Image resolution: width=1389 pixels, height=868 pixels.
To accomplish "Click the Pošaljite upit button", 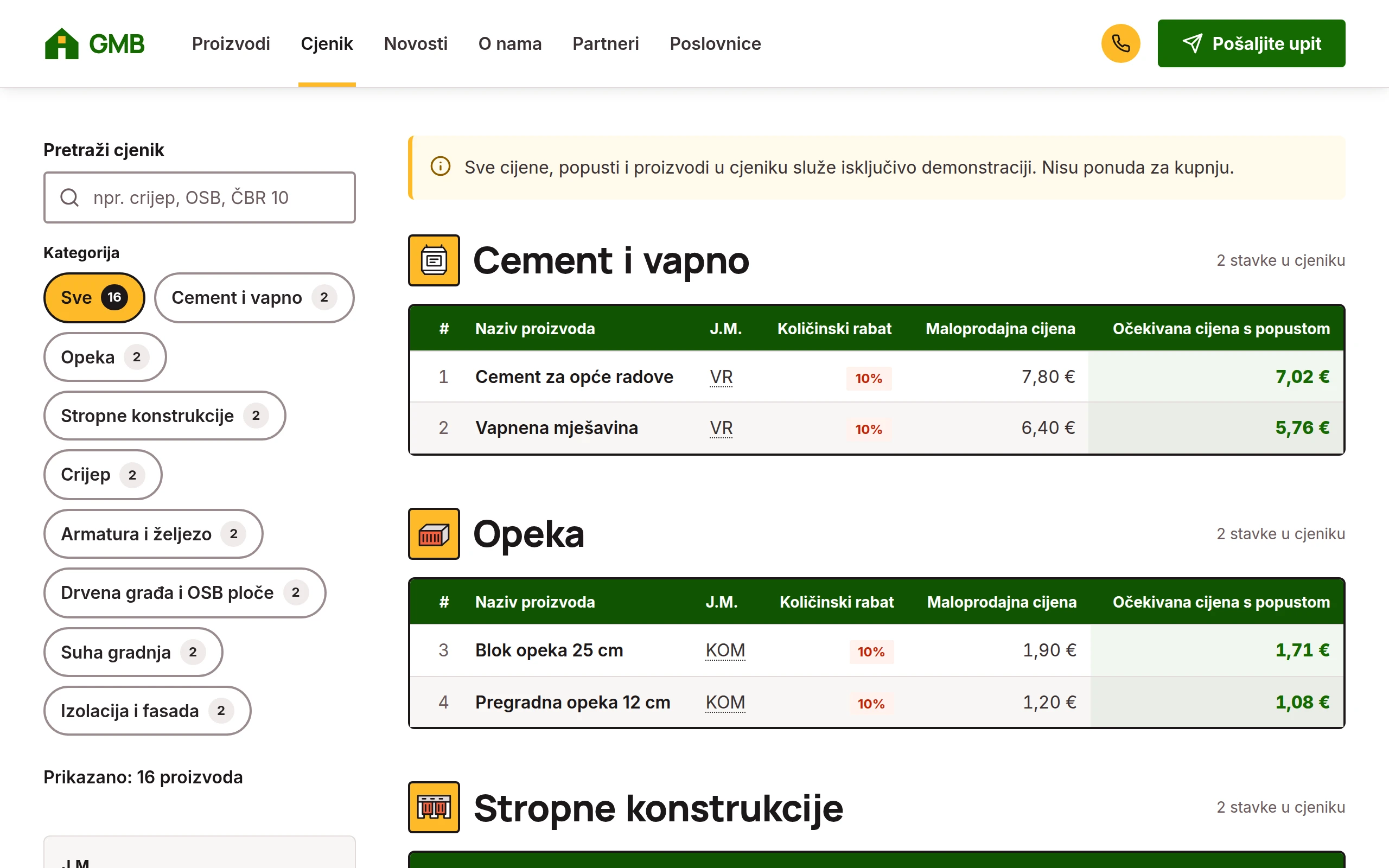I will pos(1251,43).
